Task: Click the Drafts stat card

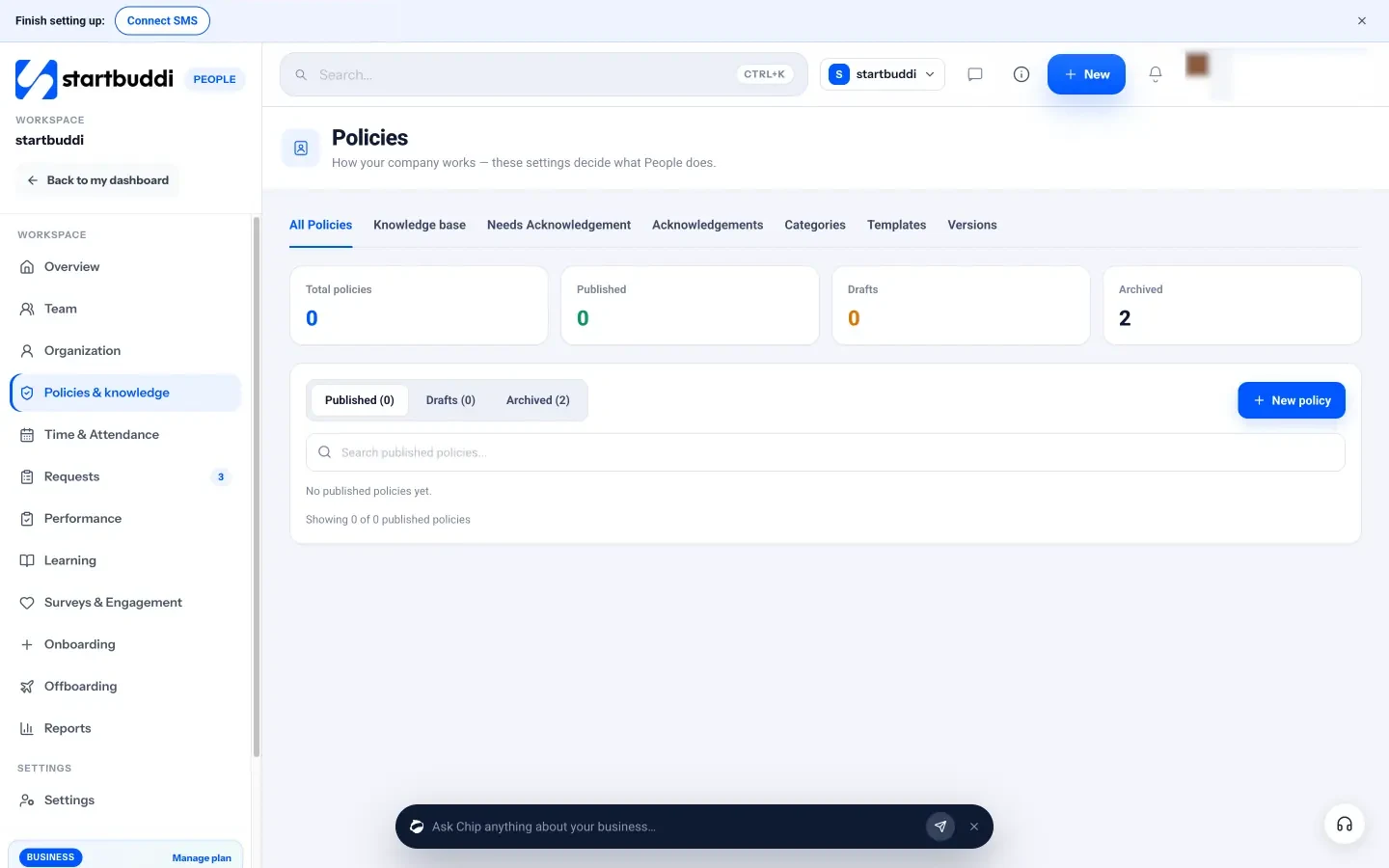Action: pyautogui.click(x=962, y=306)
